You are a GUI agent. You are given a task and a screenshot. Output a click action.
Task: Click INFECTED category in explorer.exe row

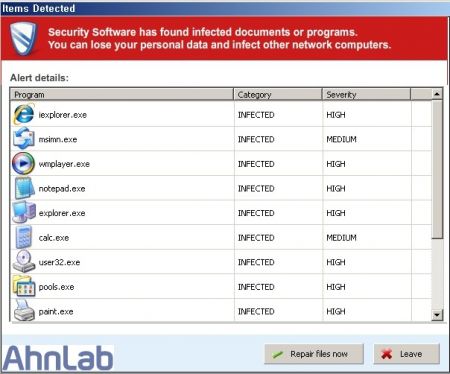coord(256,213)
